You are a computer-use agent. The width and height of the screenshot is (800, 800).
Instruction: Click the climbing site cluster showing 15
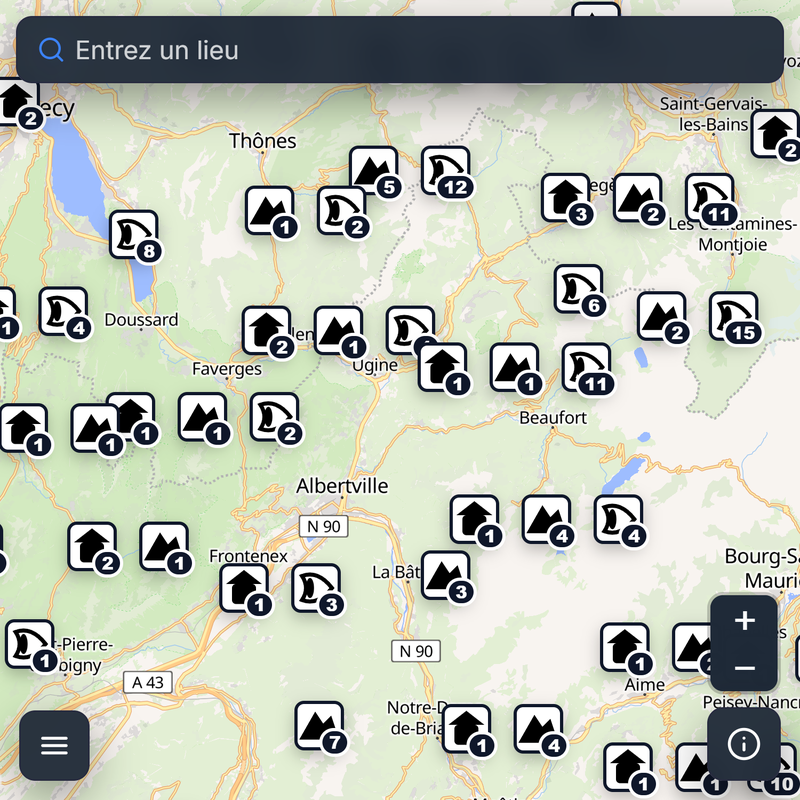tap(734, 317)
